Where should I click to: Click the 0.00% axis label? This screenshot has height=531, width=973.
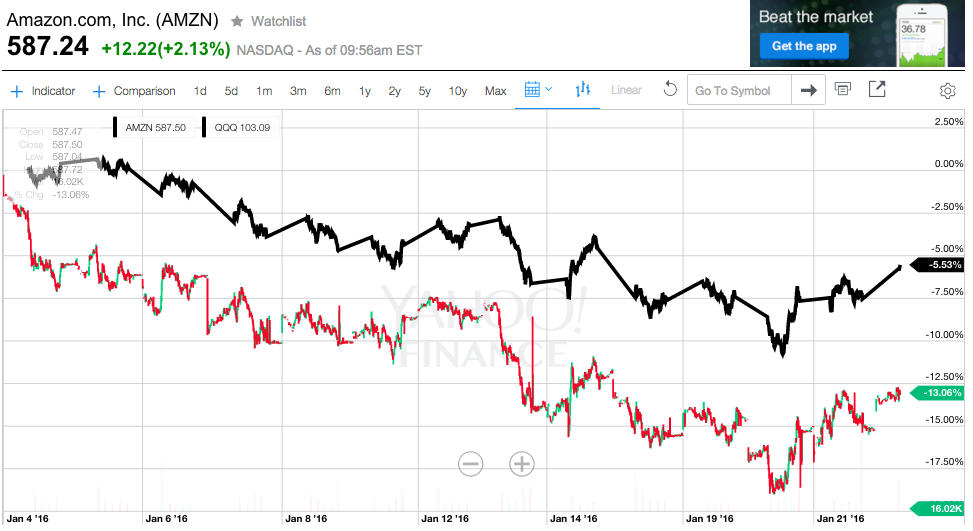tap(949, 164)
